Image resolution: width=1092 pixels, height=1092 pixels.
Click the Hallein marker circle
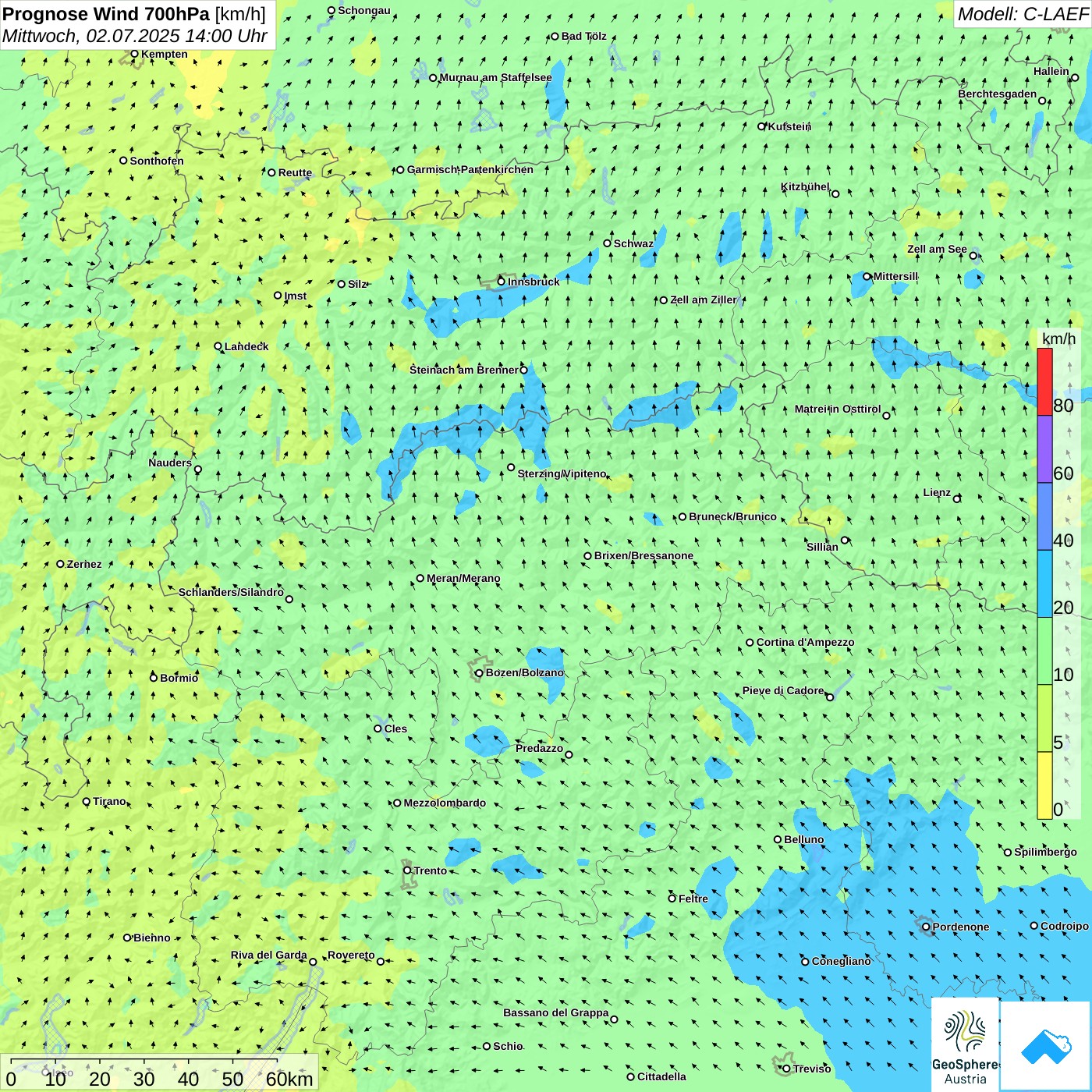(x=1075, y=77)
